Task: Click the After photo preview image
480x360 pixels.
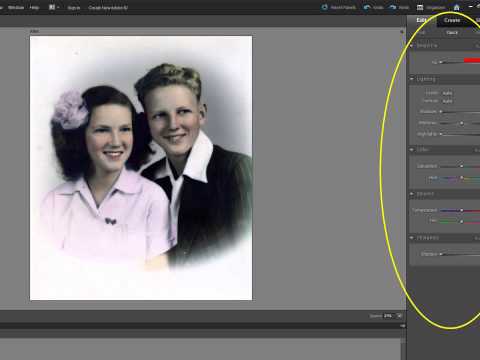Action: coord(141,168)
